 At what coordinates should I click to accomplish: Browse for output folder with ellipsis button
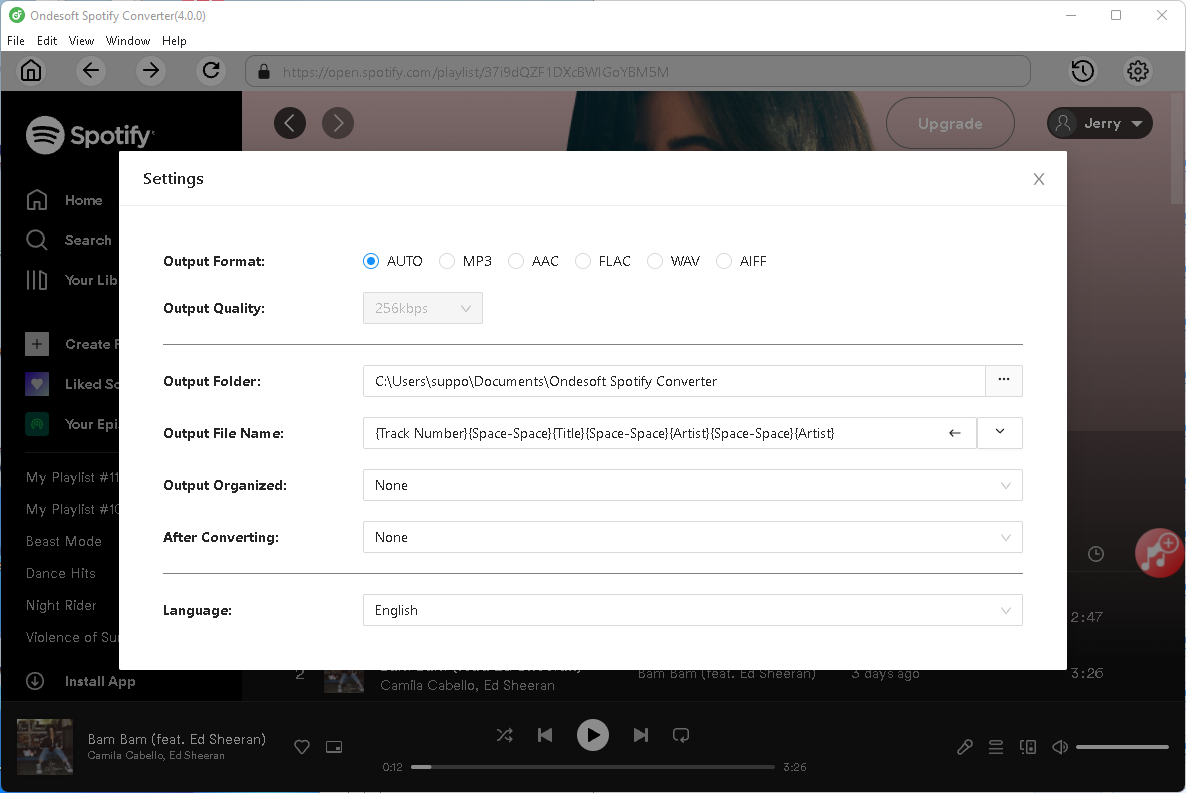pos(1004,381)
